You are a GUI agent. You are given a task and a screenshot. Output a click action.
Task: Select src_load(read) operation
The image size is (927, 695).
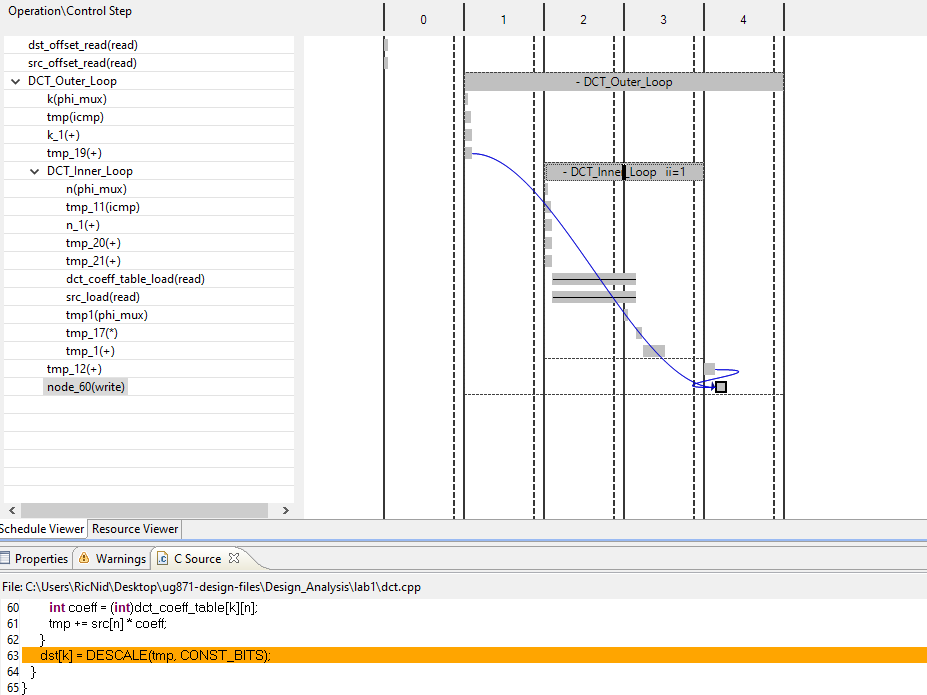click(x=103, y=297)
